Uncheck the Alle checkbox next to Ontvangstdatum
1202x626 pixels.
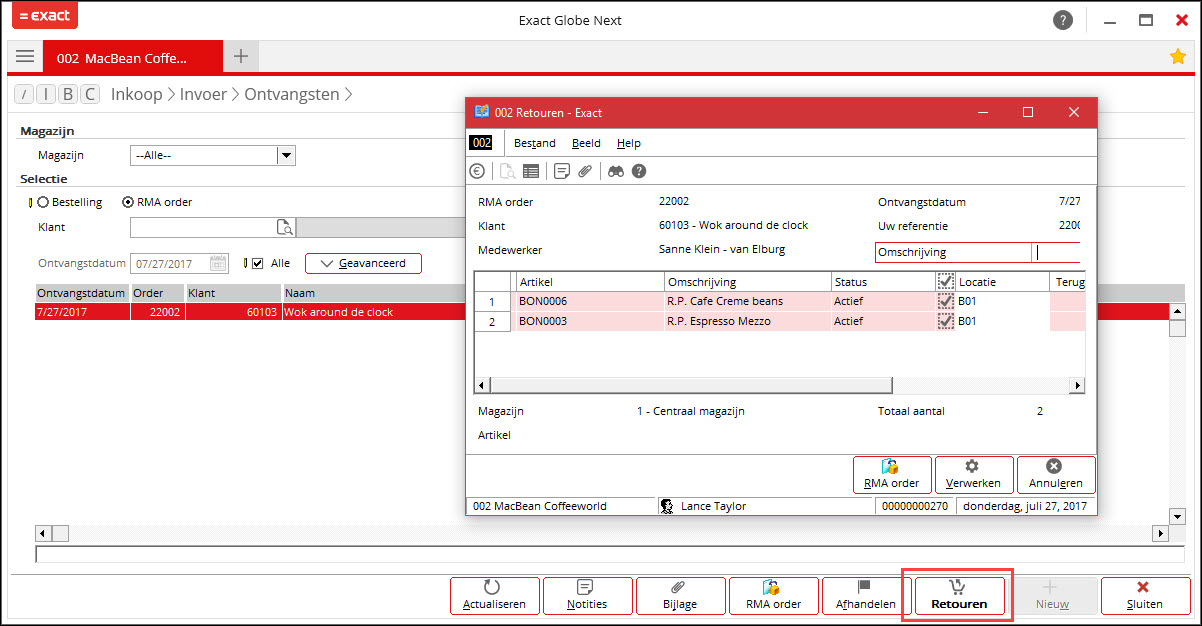point(258,264)
